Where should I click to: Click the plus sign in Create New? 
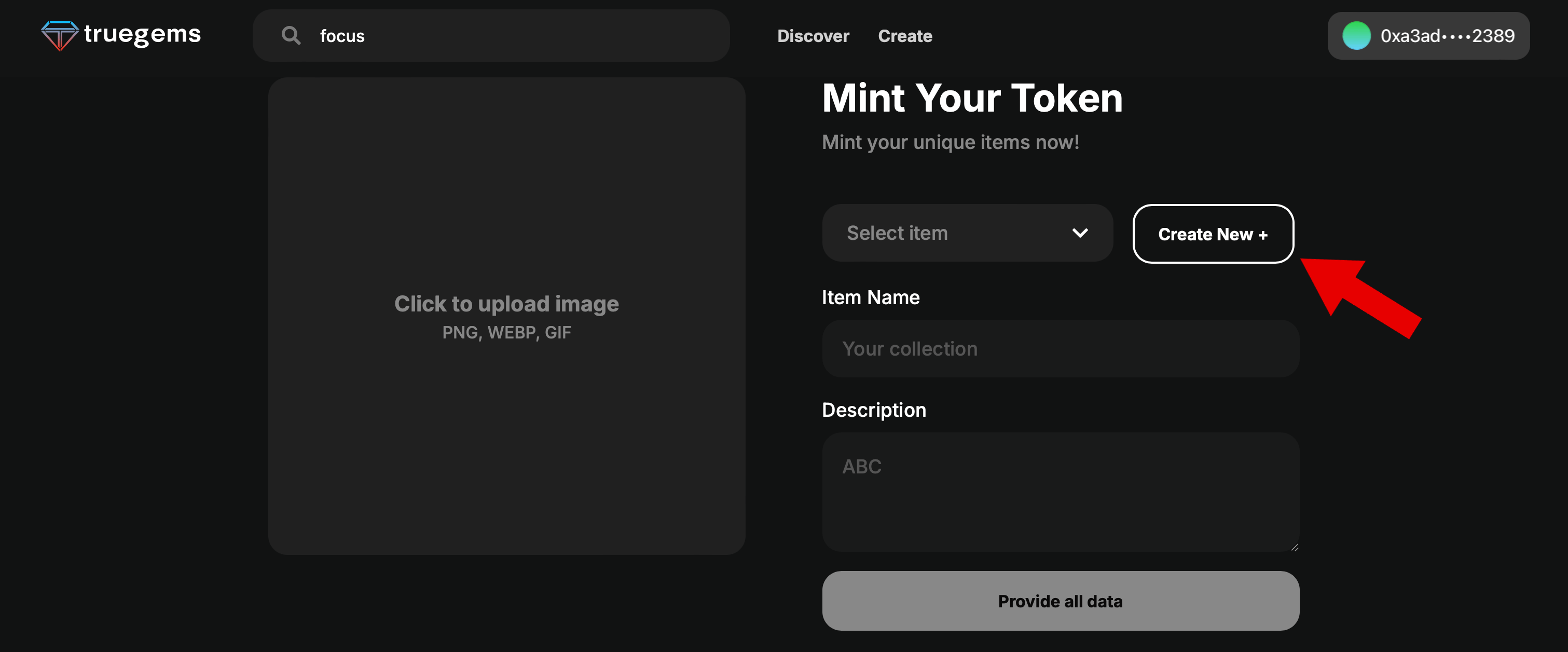(1263, 235)
